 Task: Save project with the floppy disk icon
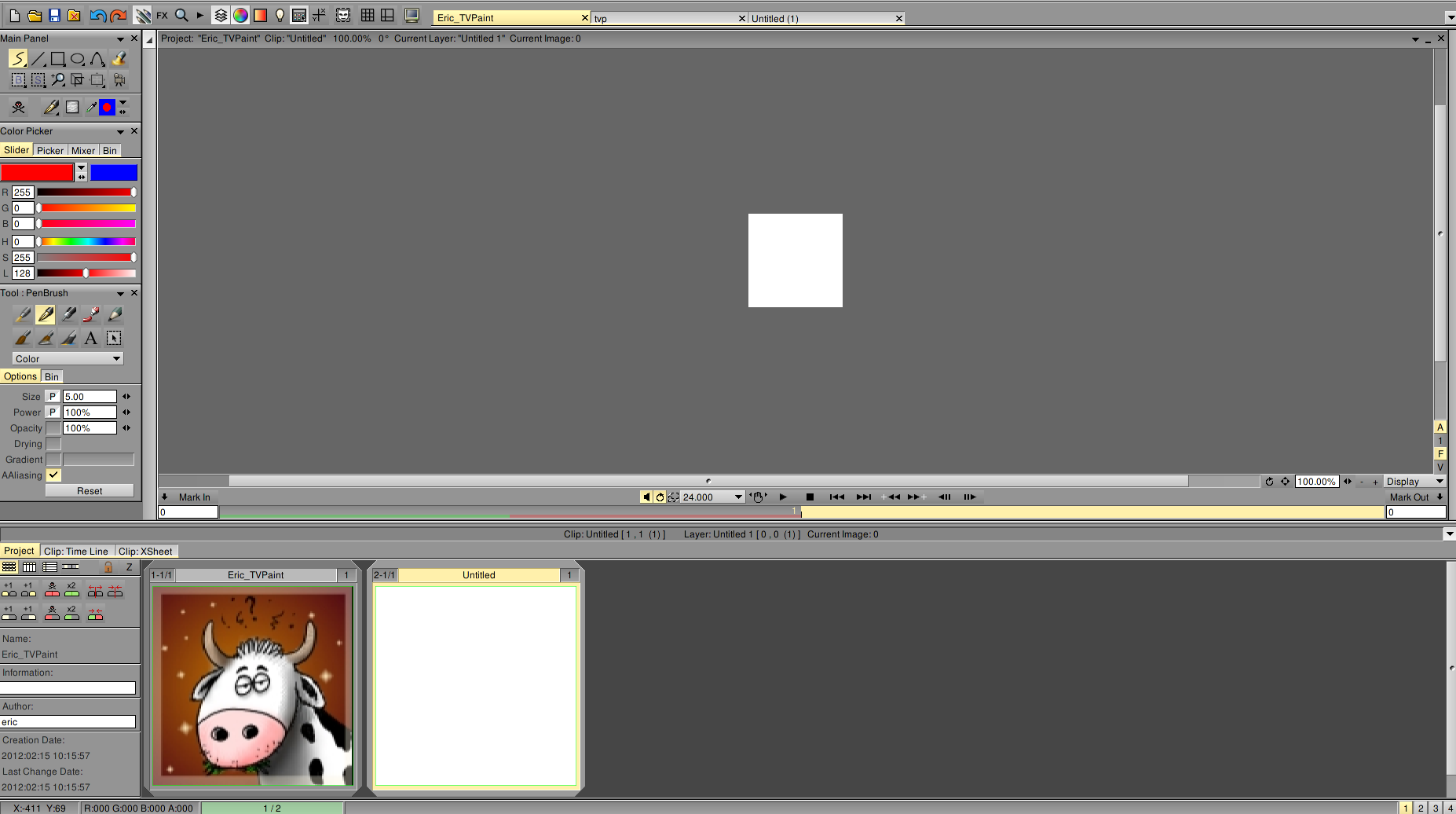coord(54,15)
